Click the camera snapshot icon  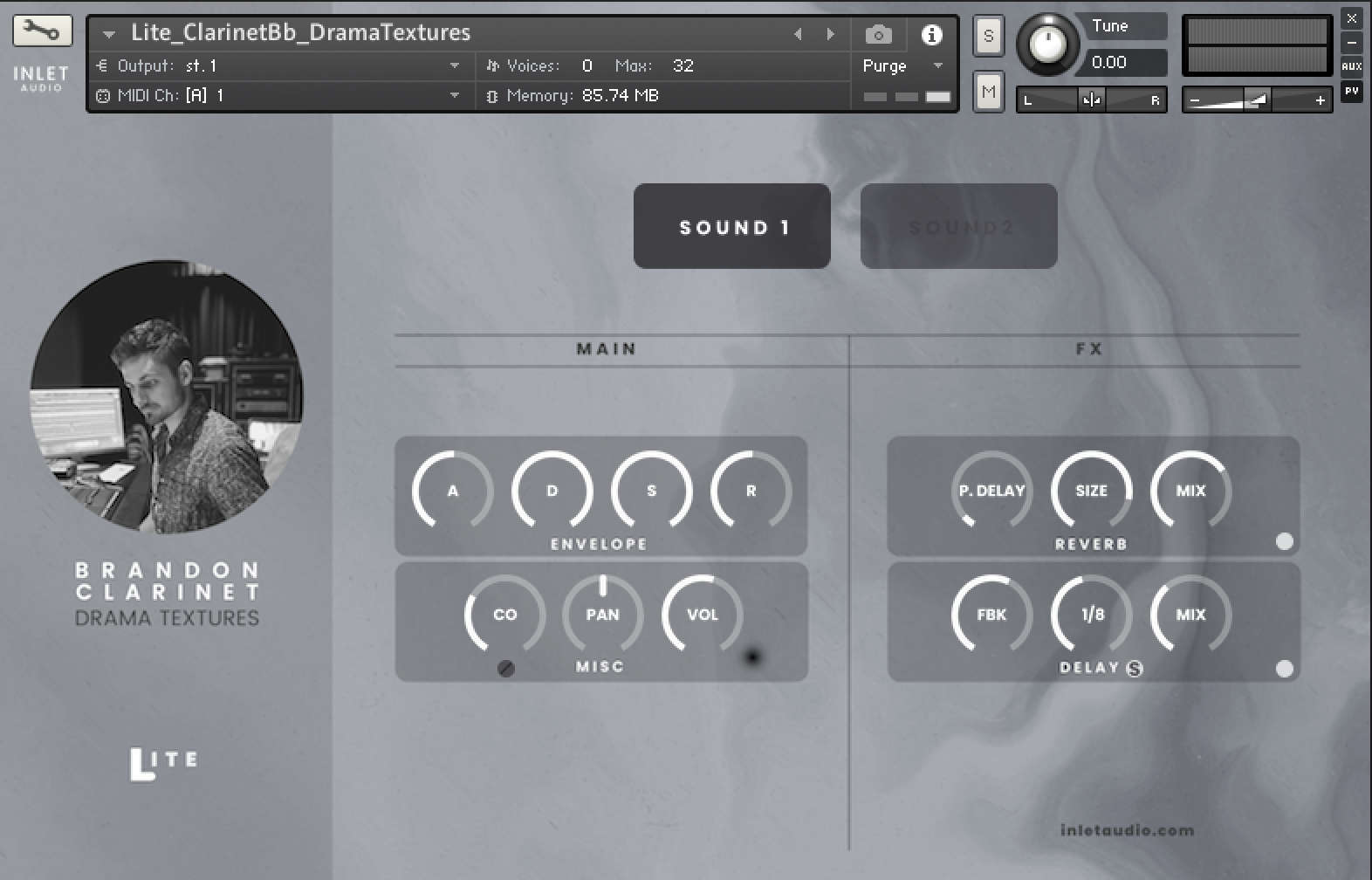click(878, 34)
